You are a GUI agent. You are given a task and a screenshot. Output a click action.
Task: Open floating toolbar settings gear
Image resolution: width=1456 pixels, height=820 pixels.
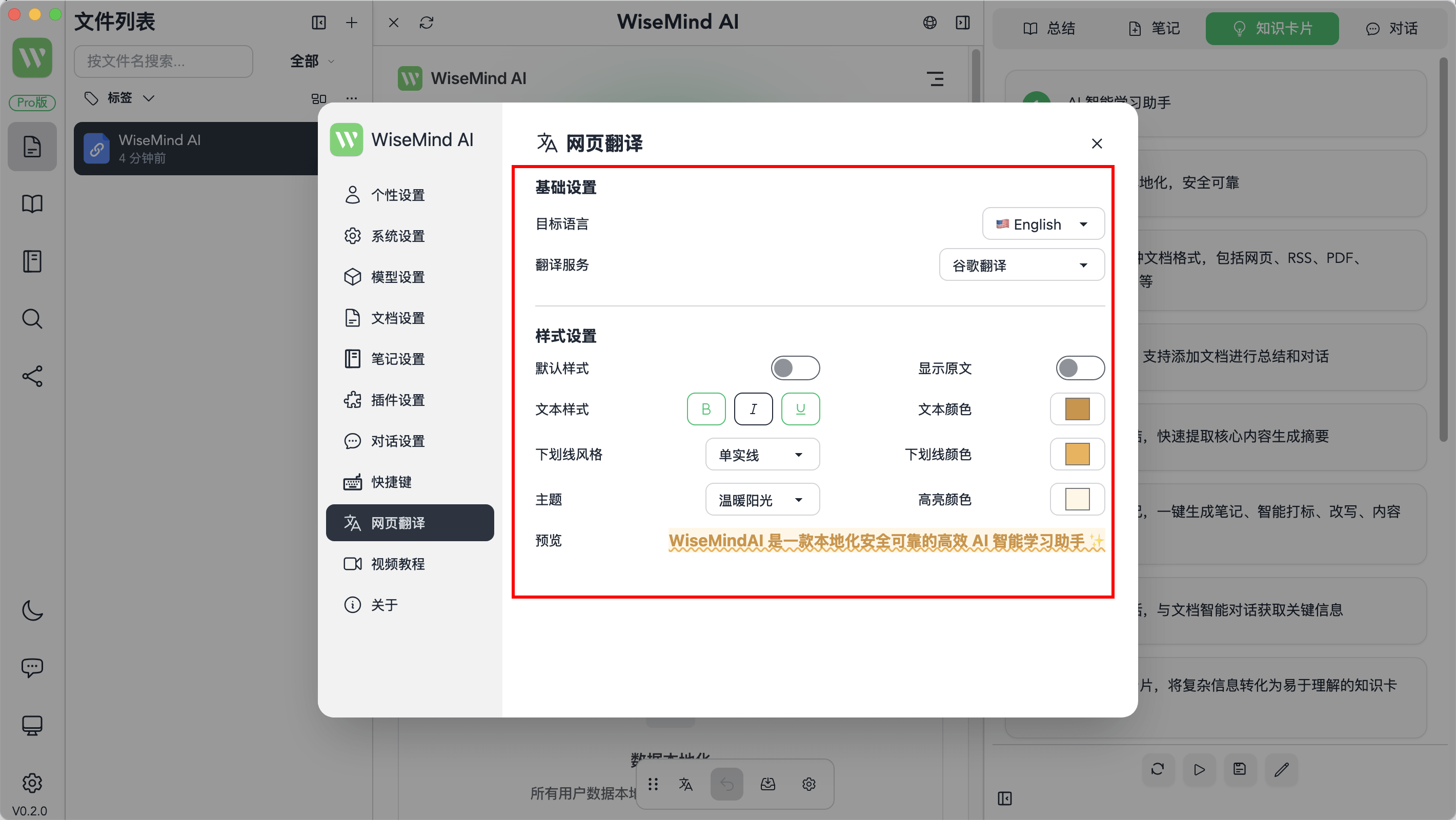pos(809,785)
